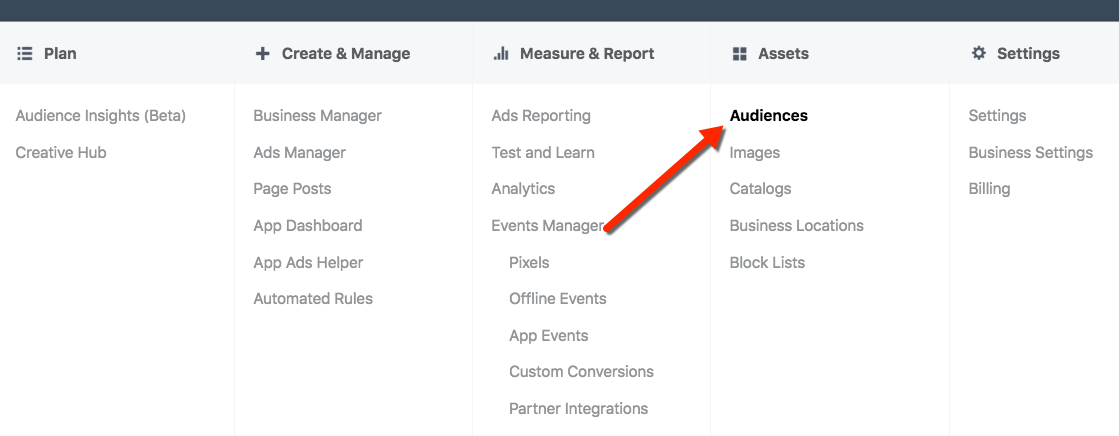Viewport: 1119px width, 436px height.
Task: Go to Test and Learn
Action: [x=543, y=153]
